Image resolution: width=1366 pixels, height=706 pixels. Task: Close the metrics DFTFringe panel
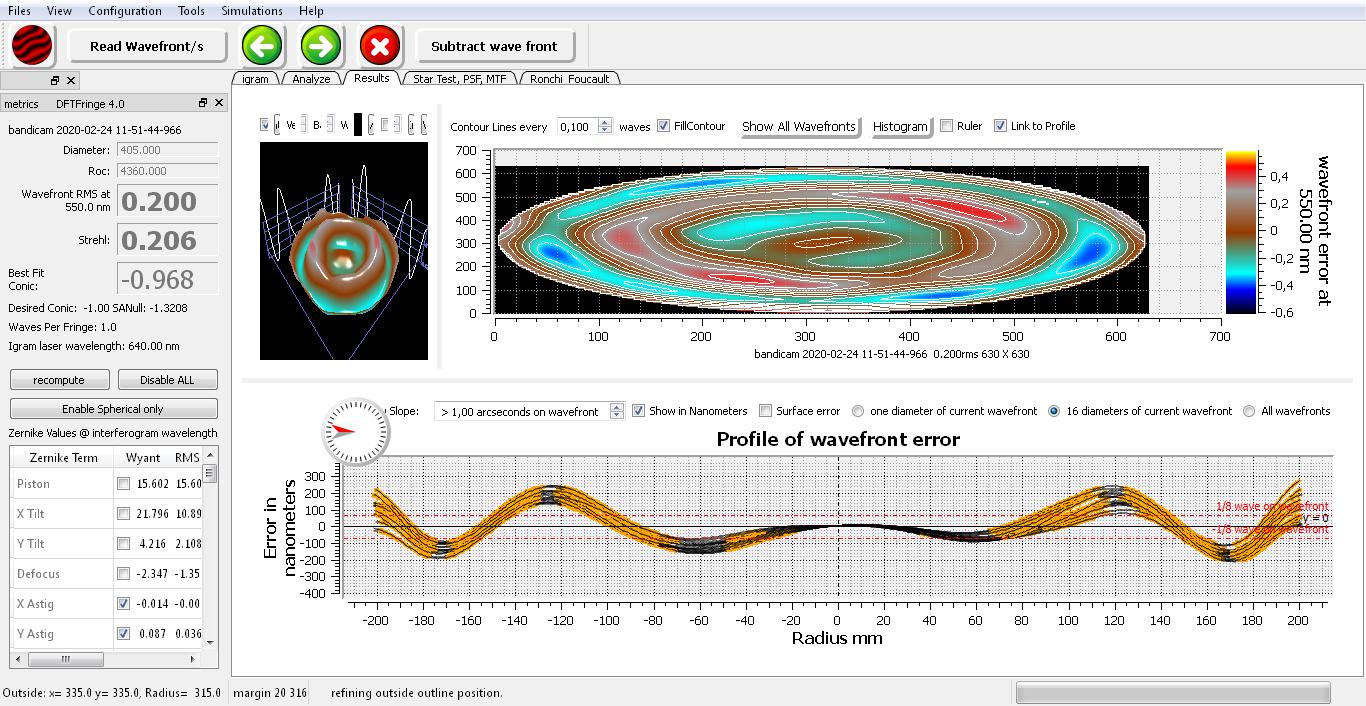click(x=219, y=103)
